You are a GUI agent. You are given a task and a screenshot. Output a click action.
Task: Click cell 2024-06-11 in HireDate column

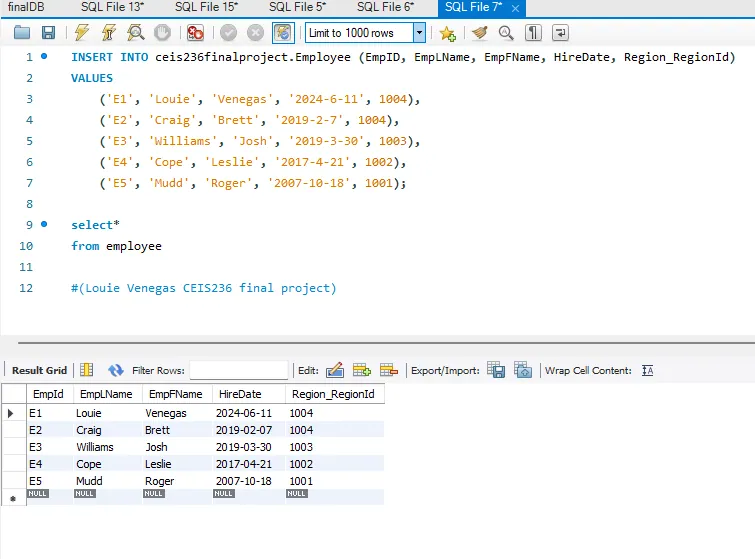coord(248,413)
